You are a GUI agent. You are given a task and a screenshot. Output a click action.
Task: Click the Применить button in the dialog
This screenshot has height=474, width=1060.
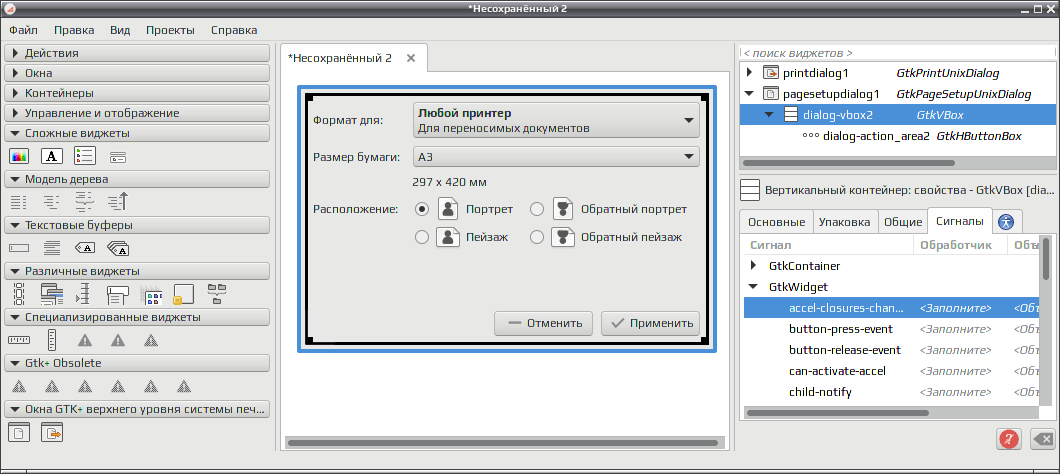tap(650, 323)
